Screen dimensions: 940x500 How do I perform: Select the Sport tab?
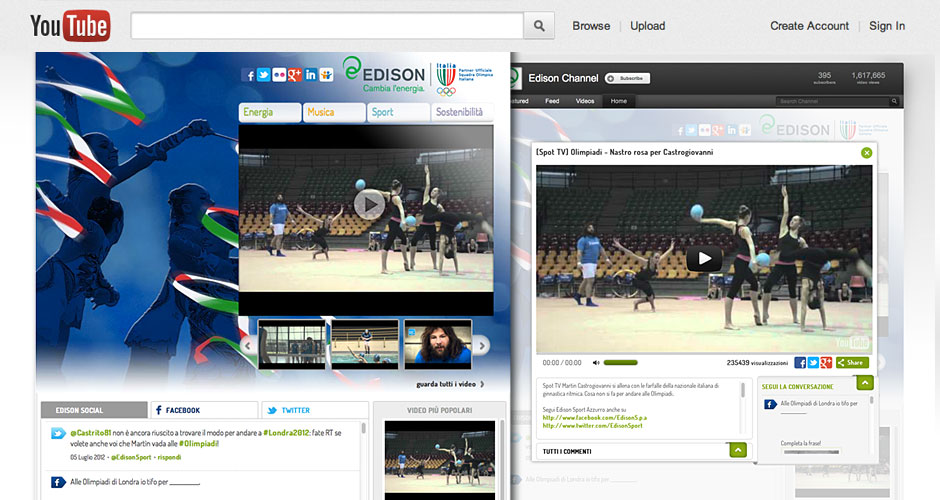click(398, 112)
